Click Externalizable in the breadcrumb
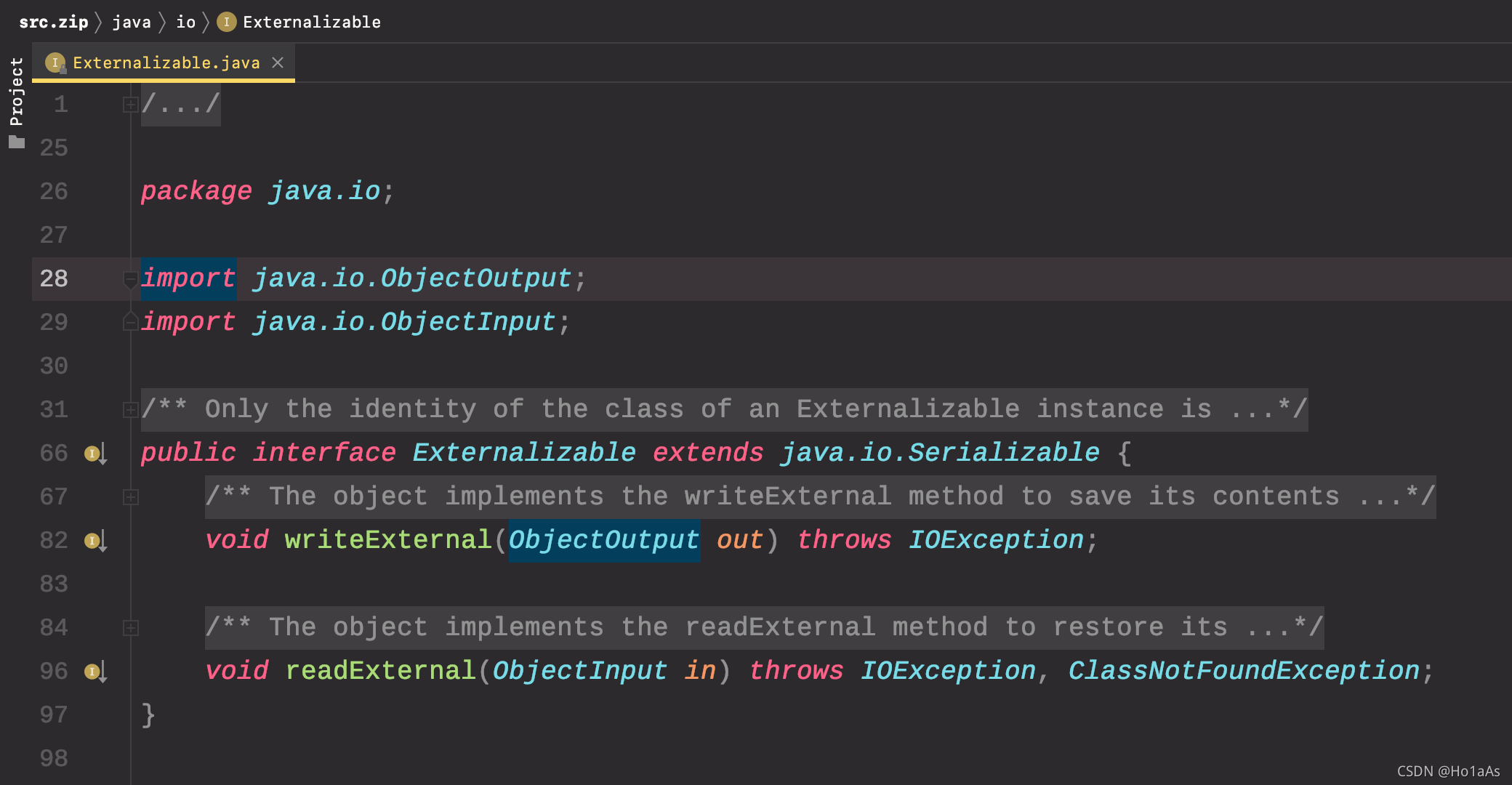 (x=312, y=22)
